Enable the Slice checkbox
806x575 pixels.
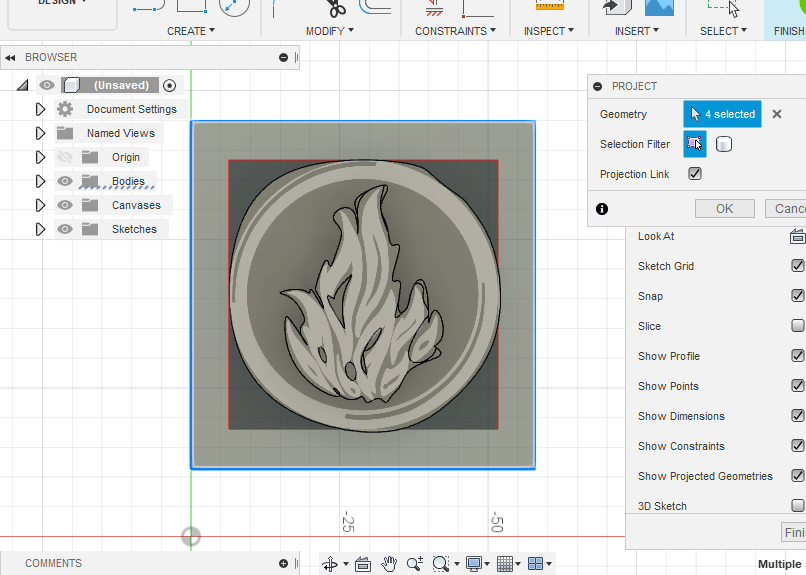[797, 325]
